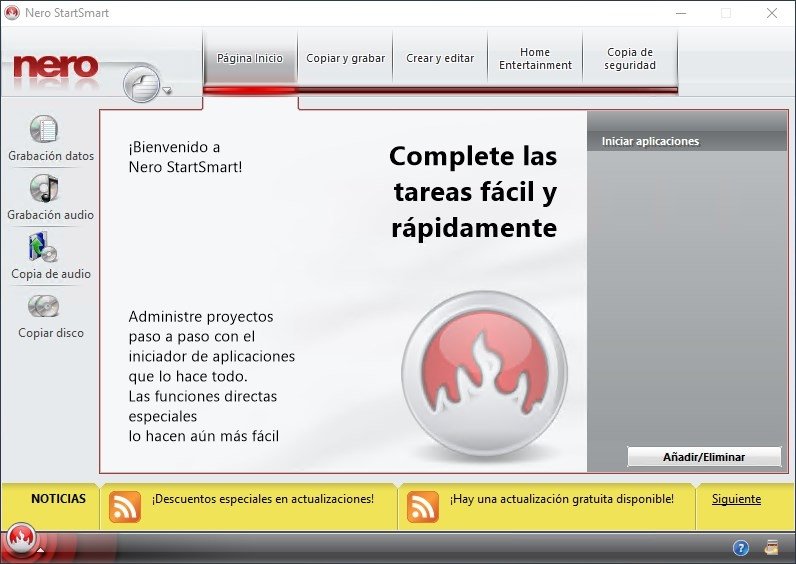
Task: Open the Copiar disco icon
Action: click(44, 306)
